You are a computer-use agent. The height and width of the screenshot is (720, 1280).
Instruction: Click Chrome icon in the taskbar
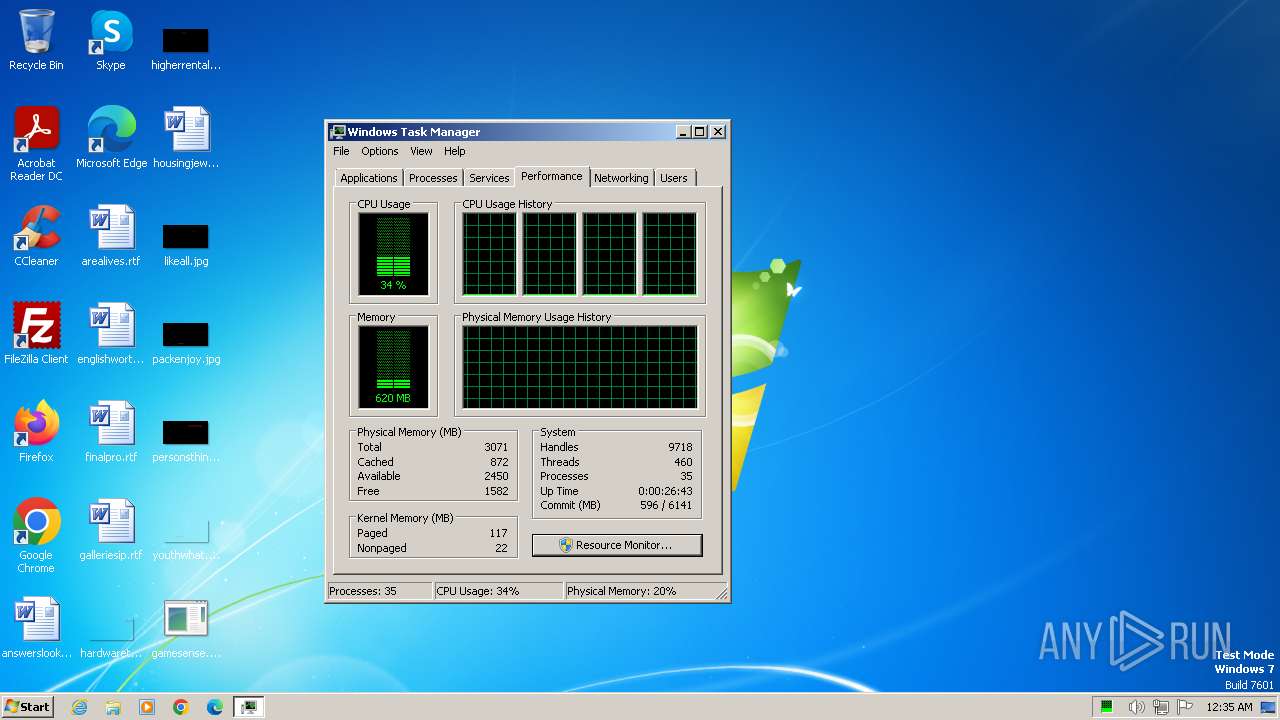tap(181, 707)
